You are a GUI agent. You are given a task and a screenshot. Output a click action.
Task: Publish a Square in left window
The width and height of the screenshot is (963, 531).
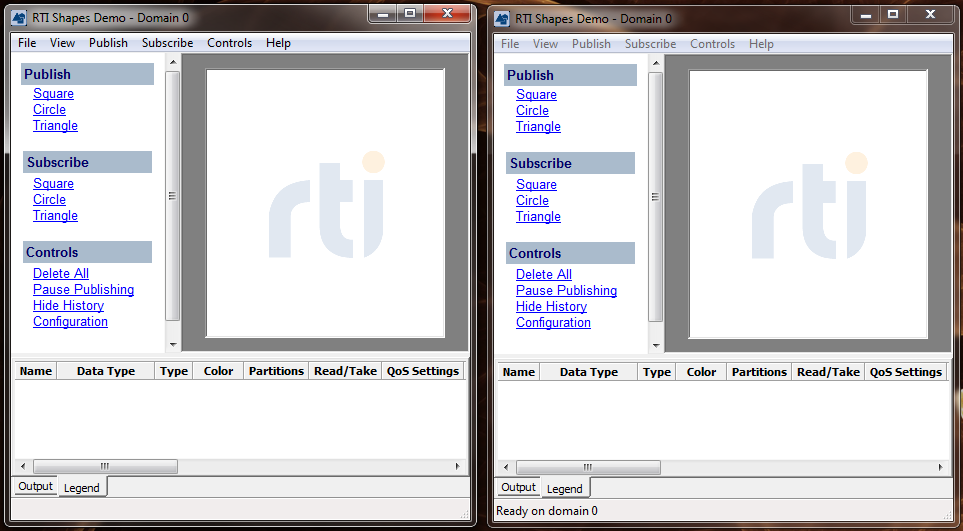(53, 93)
